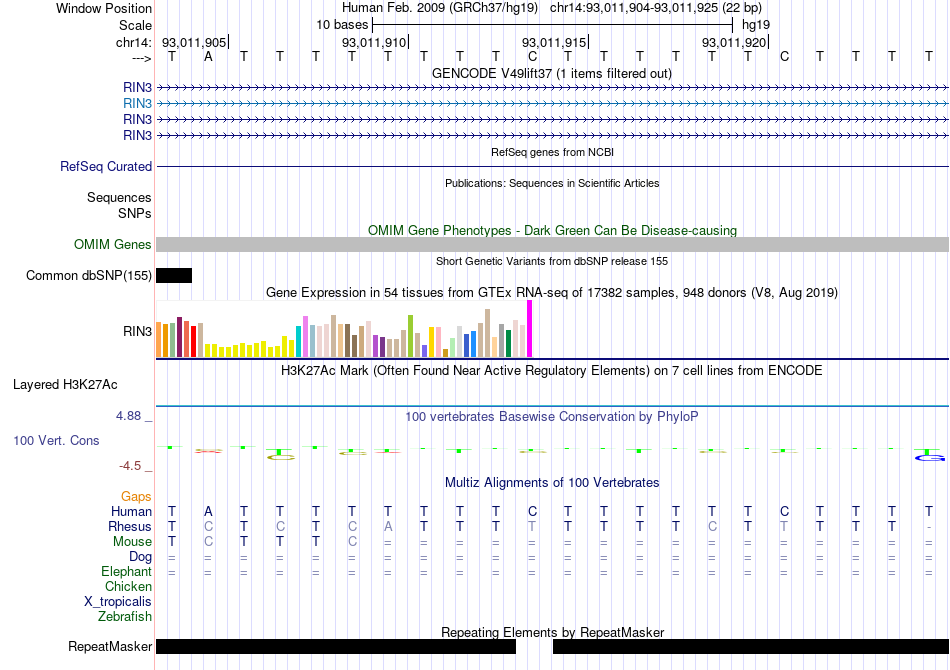Open the GTEx Gene Expression track title
The width and height of the screenshot is (950, 670).
552,293
